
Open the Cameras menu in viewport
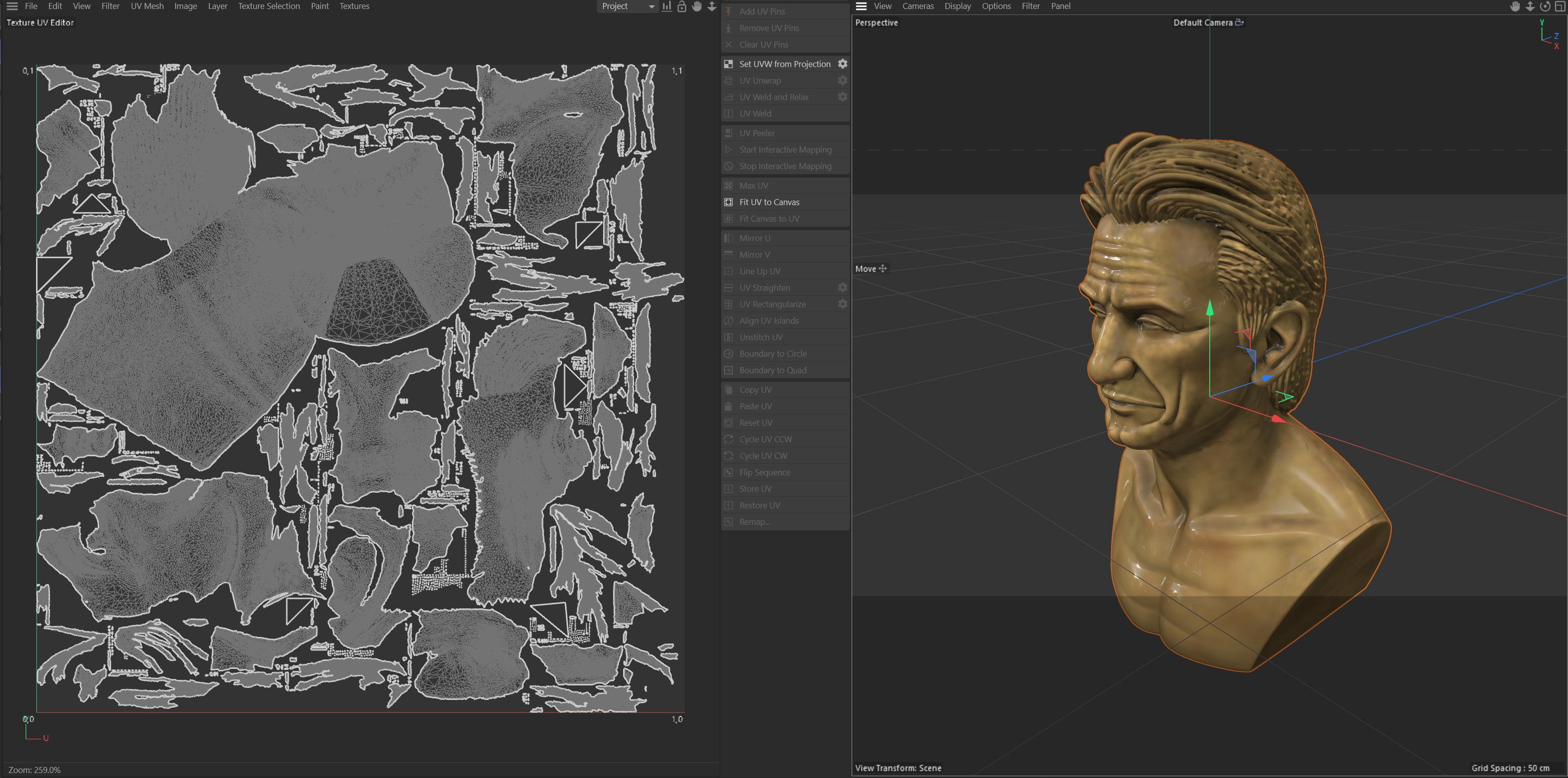point(917,6)
